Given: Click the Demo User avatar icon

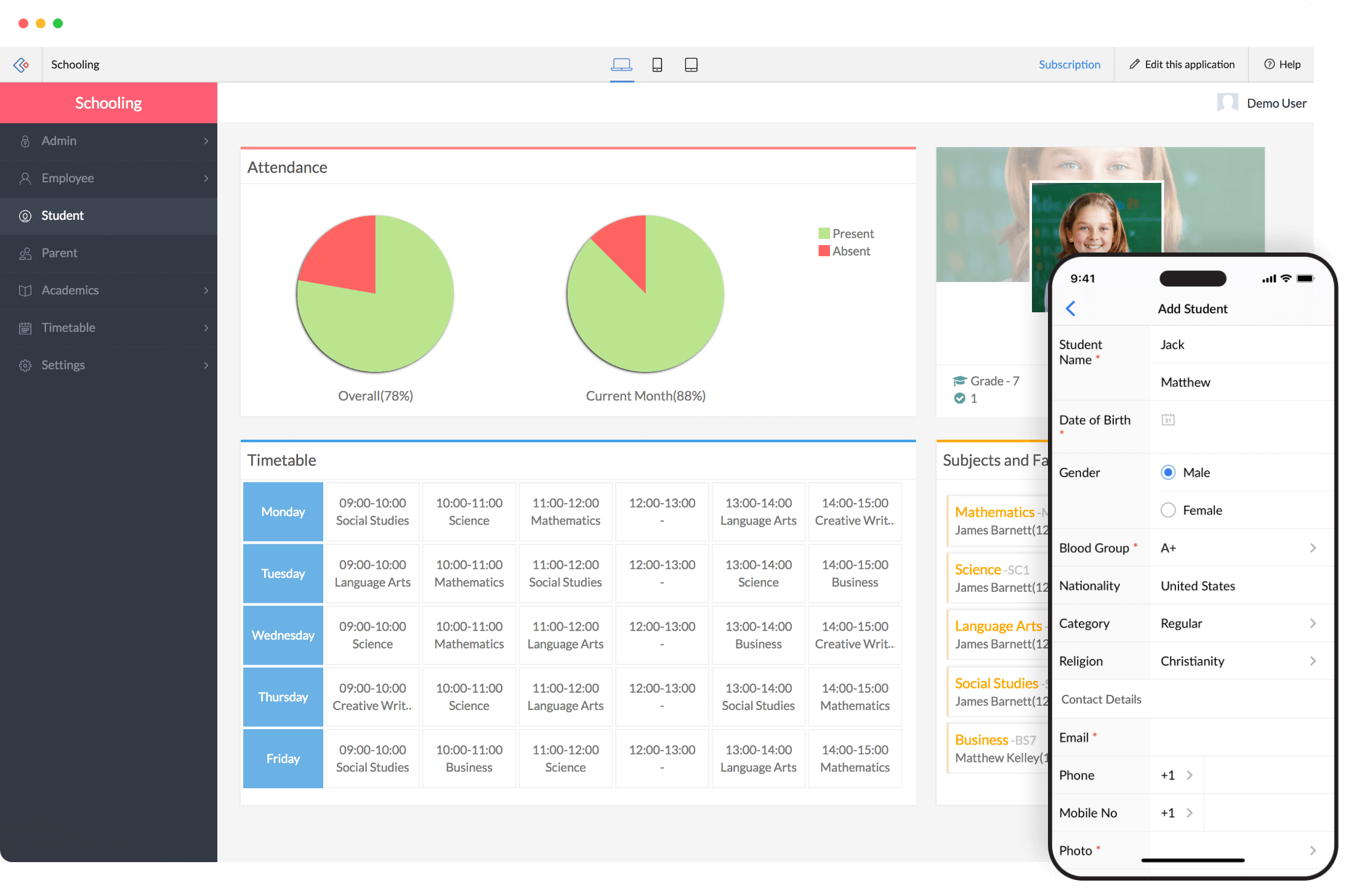Looking at the screenshot, I should 1227,103.
